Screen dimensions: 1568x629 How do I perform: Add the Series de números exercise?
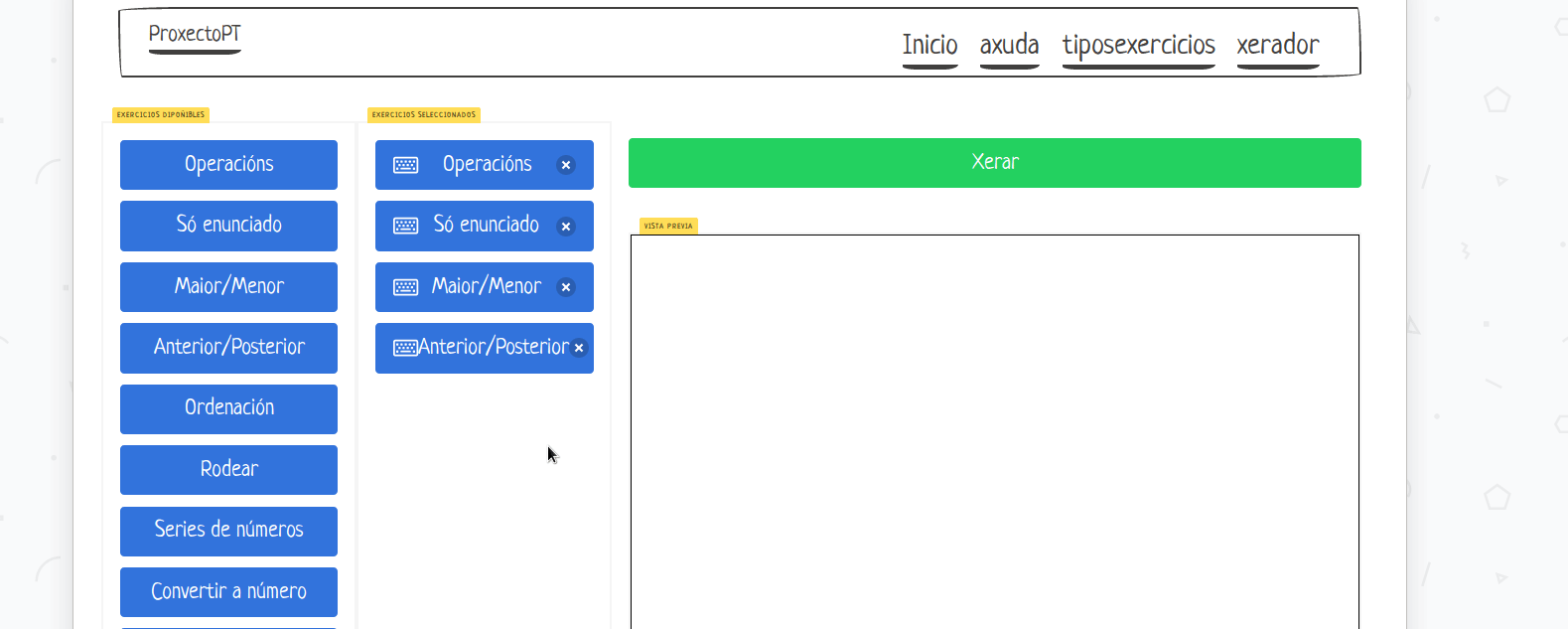click(x=228, y=531)
